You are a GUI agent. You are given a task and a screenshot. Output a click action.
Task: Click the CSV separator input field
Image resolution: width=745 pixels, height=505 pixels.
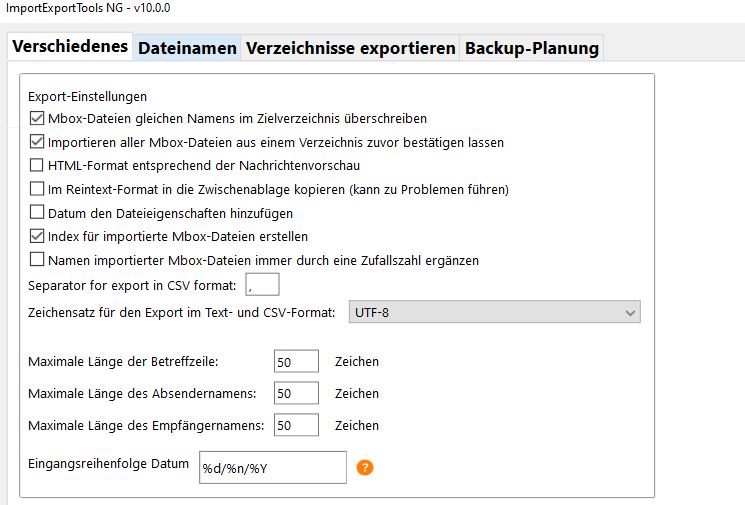point(262,286)
